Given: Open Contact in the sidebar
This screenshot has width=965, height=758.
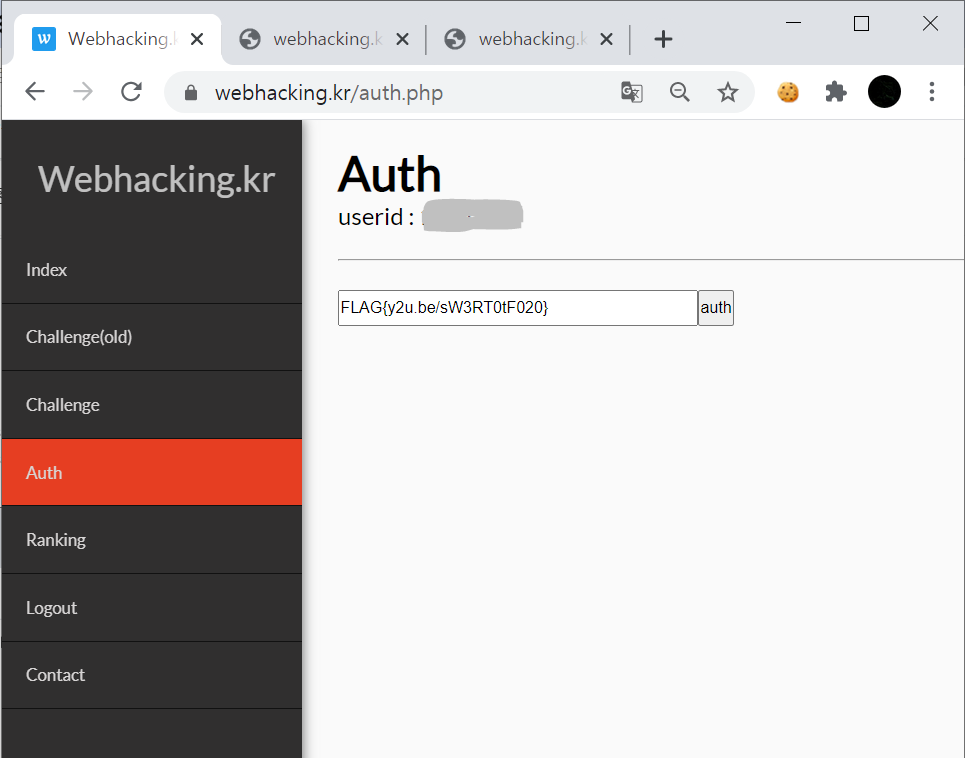Looking at the screenshot, I should pos(151,675).
